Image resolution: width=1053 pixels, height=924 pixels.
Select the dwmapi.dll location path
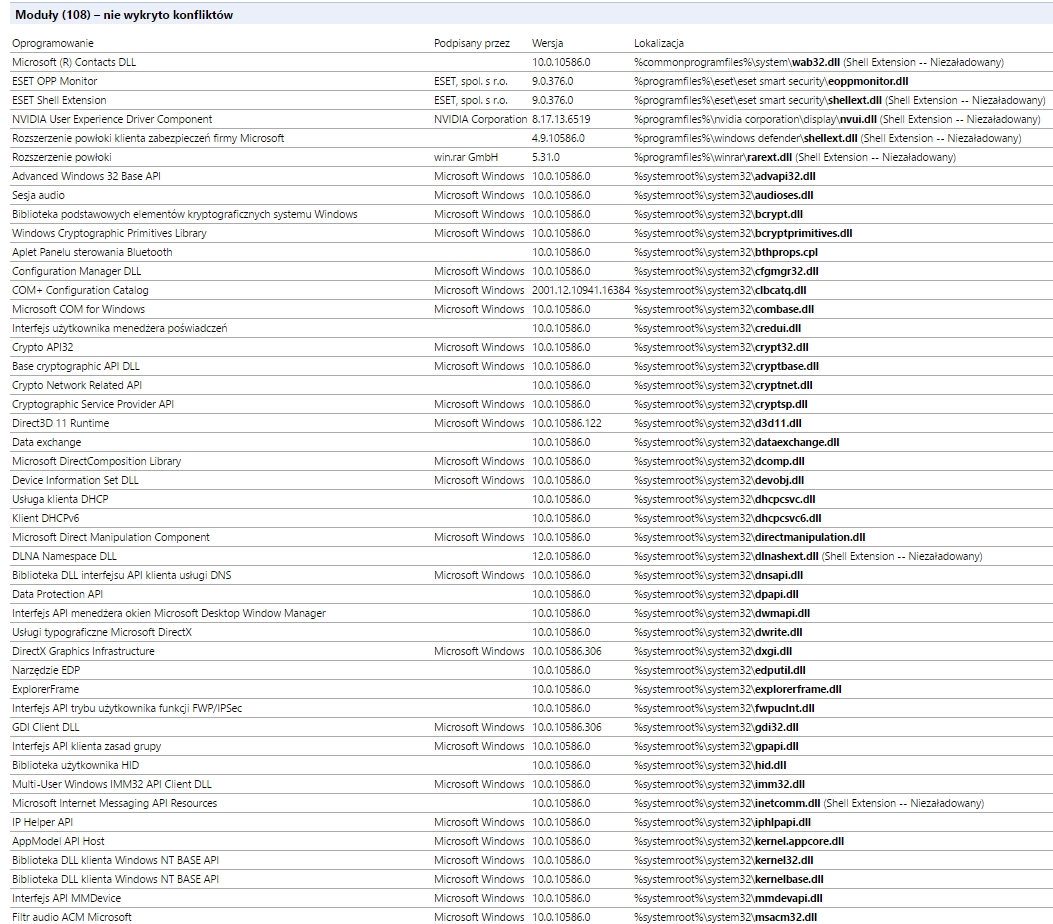[x=722, y=613]
